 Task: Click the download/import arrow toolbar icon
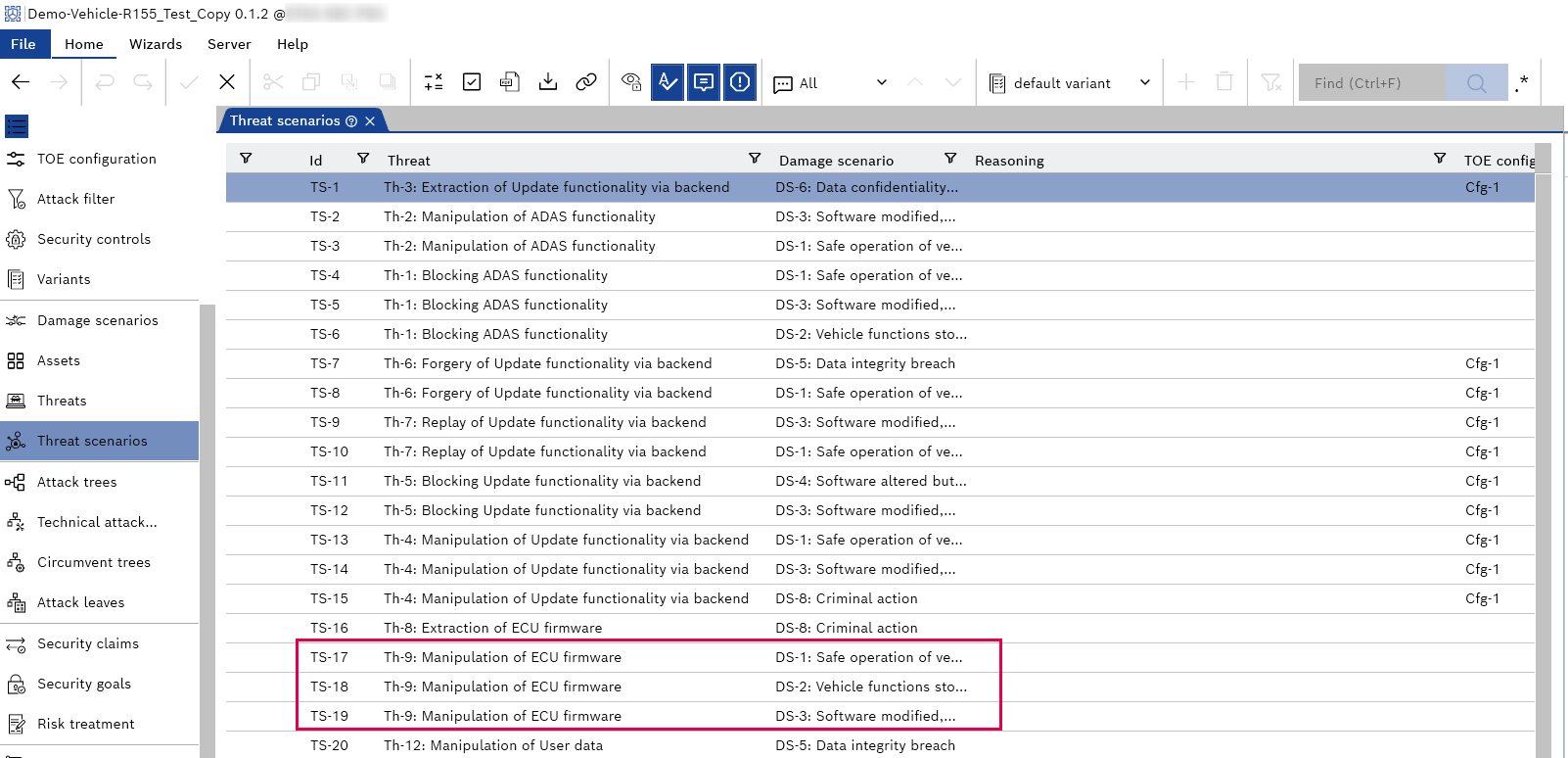[x=548, y=82]
